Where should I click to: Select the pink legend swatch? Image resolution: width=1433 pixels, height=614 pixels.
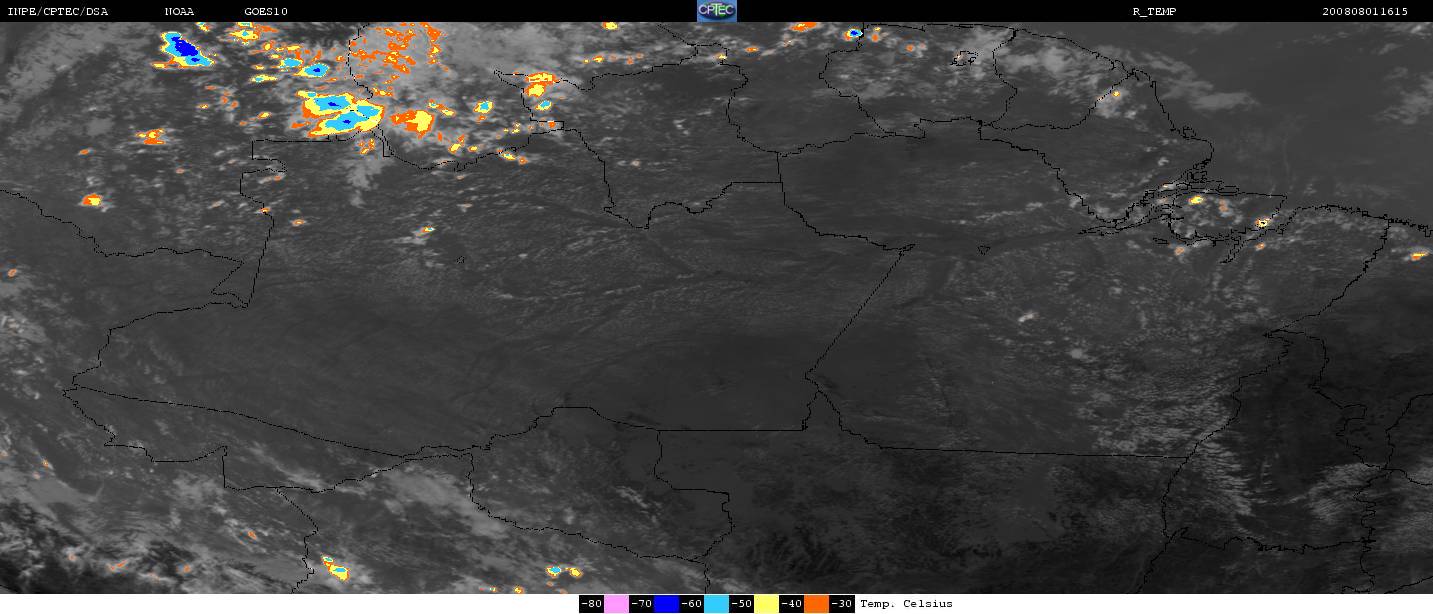click(x=616, y=604)
